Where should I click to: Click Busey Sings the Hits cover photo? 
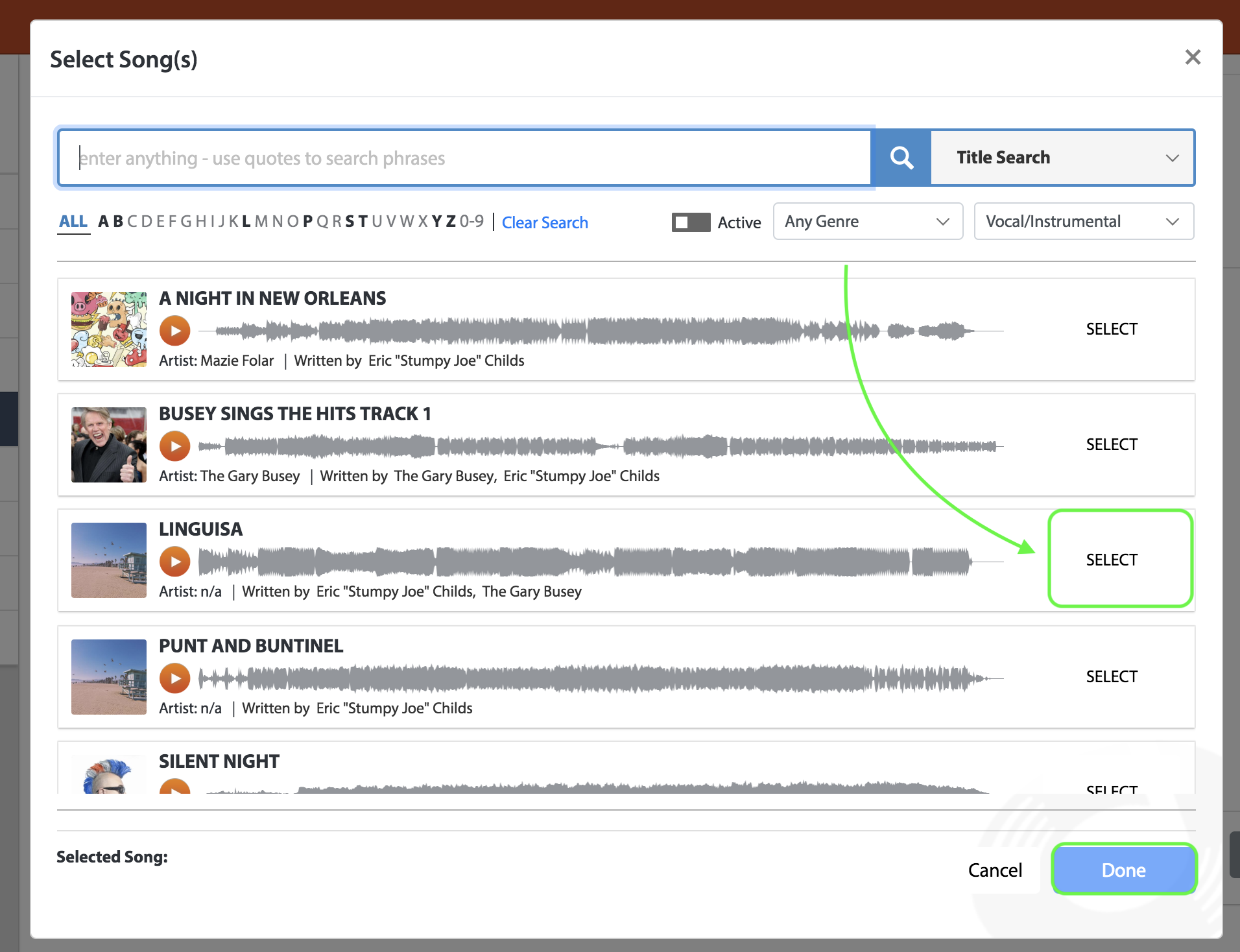coord(109,445)
